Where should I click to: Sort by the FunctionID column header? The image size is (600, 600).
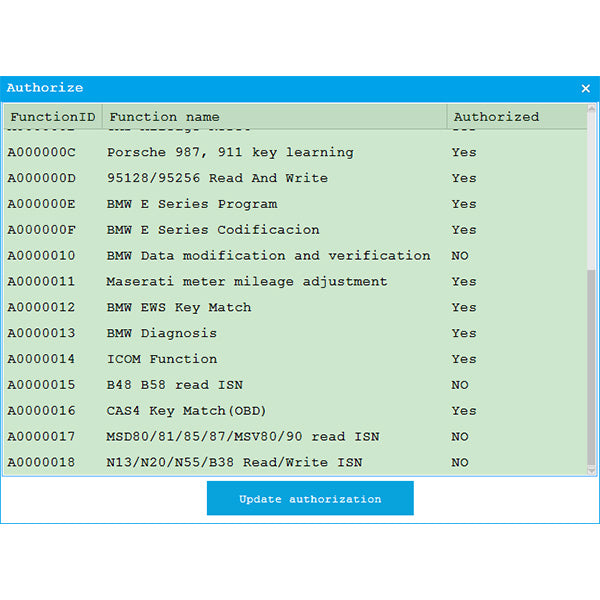(x=53, y=117)
